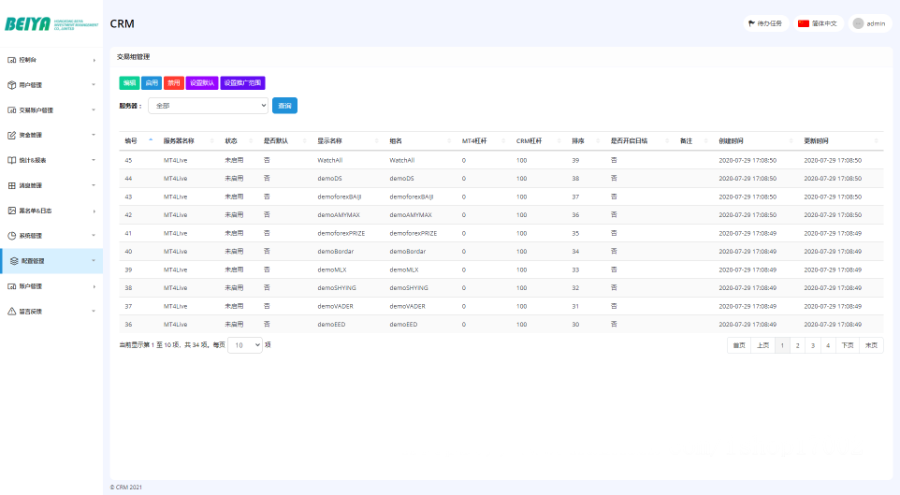Click the 配置管理 layers icon
900x495 pixels.
point(11,261)
